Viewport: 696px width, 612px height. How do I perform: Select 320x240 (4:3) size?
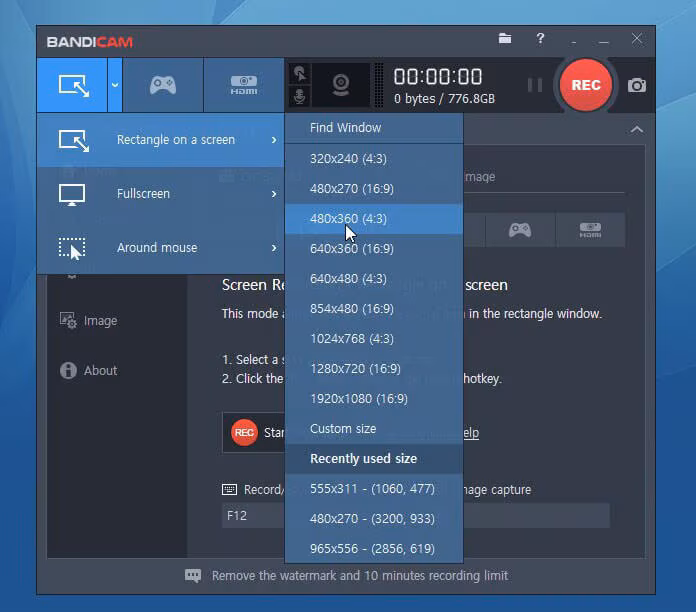point(374,159)
